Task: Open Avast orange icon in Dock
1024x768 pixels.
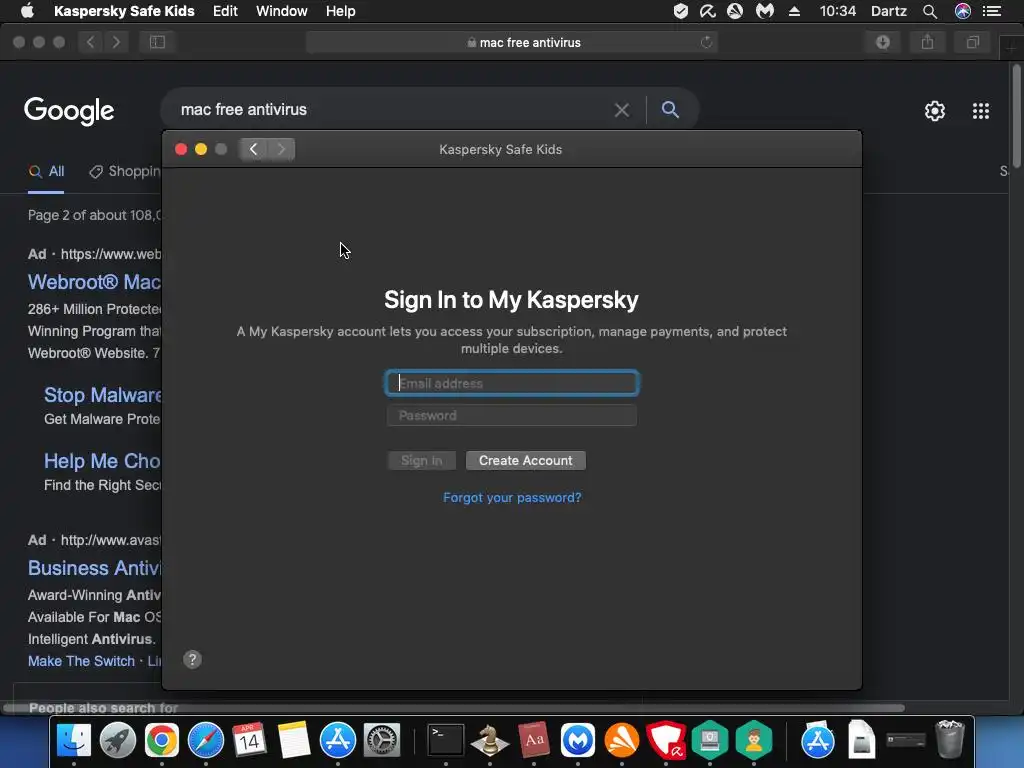Action: [x=622, y=740]
